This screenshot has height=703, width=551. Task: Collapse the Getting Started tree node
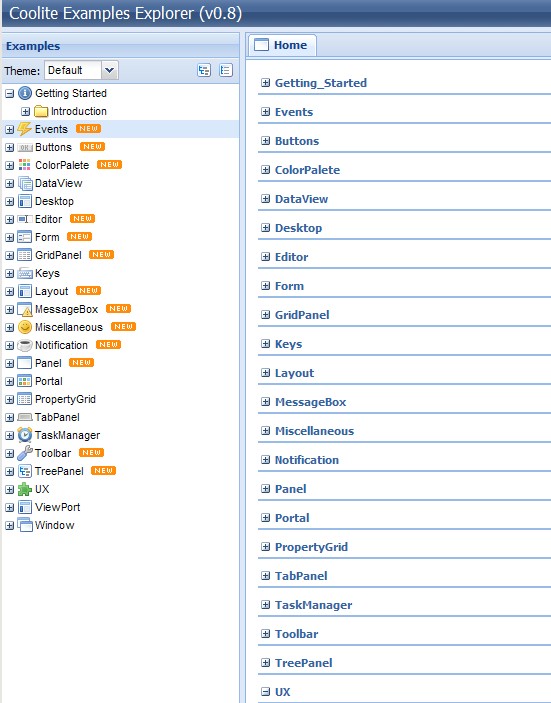[9, 94]
